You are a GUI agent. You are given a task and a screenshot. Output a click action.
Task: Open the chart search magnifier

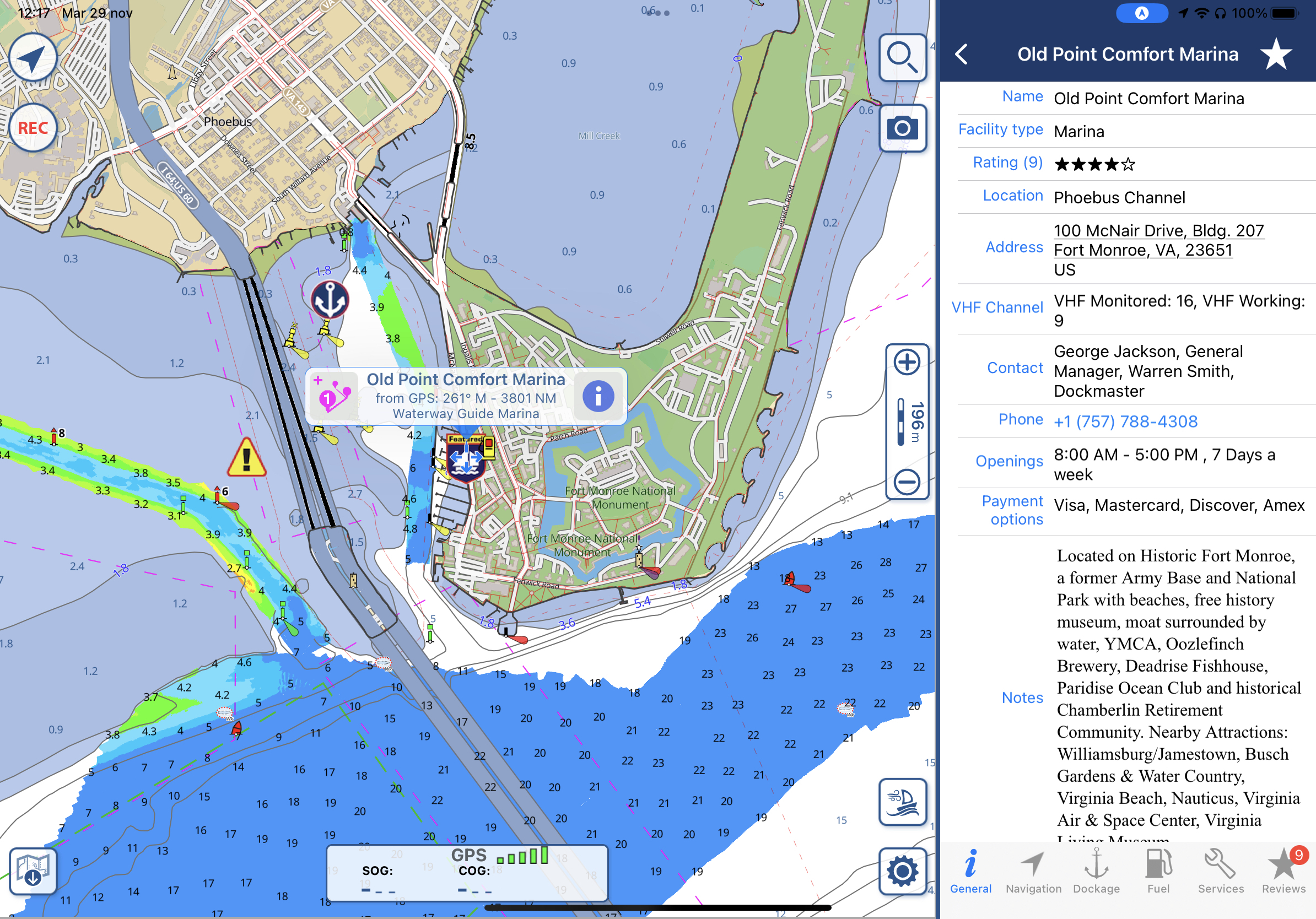(903, 57)
